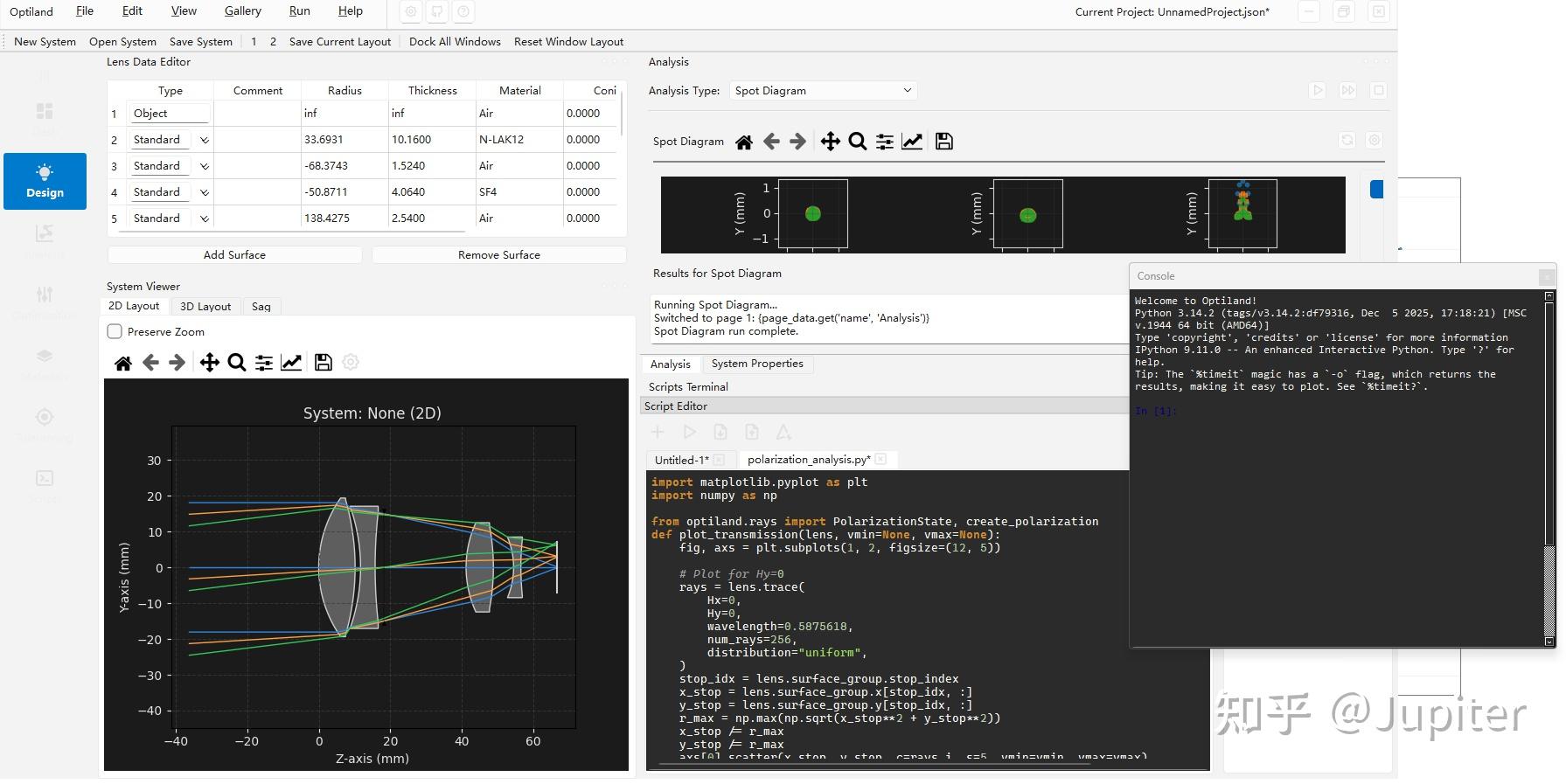Viewport: 1566px width, 784px height.
Task: Close the Untitled-1 script tab
Action: tap(719, 460)
